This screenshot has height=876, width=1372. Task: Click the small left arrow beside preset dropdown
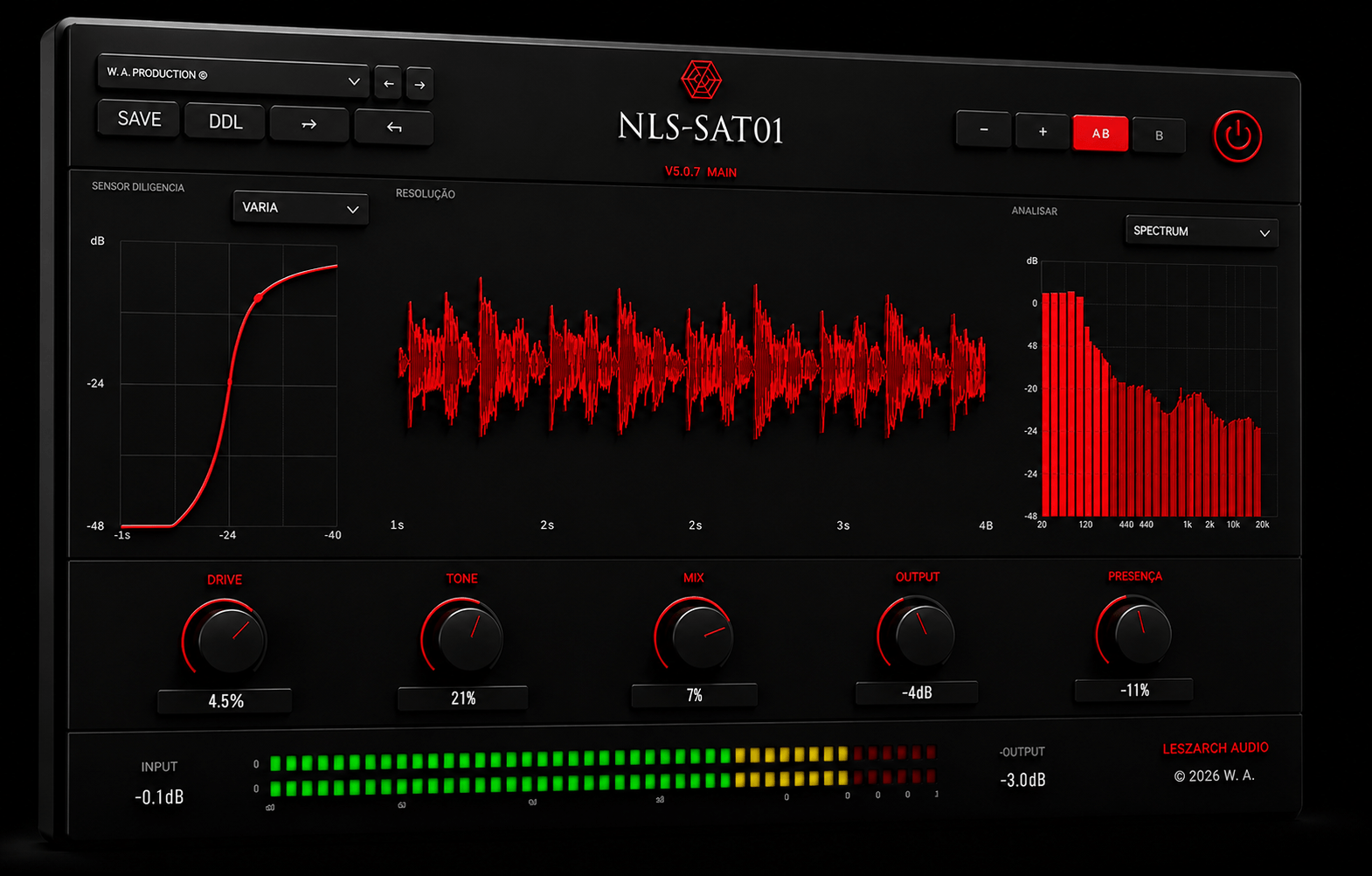[388, 83]
